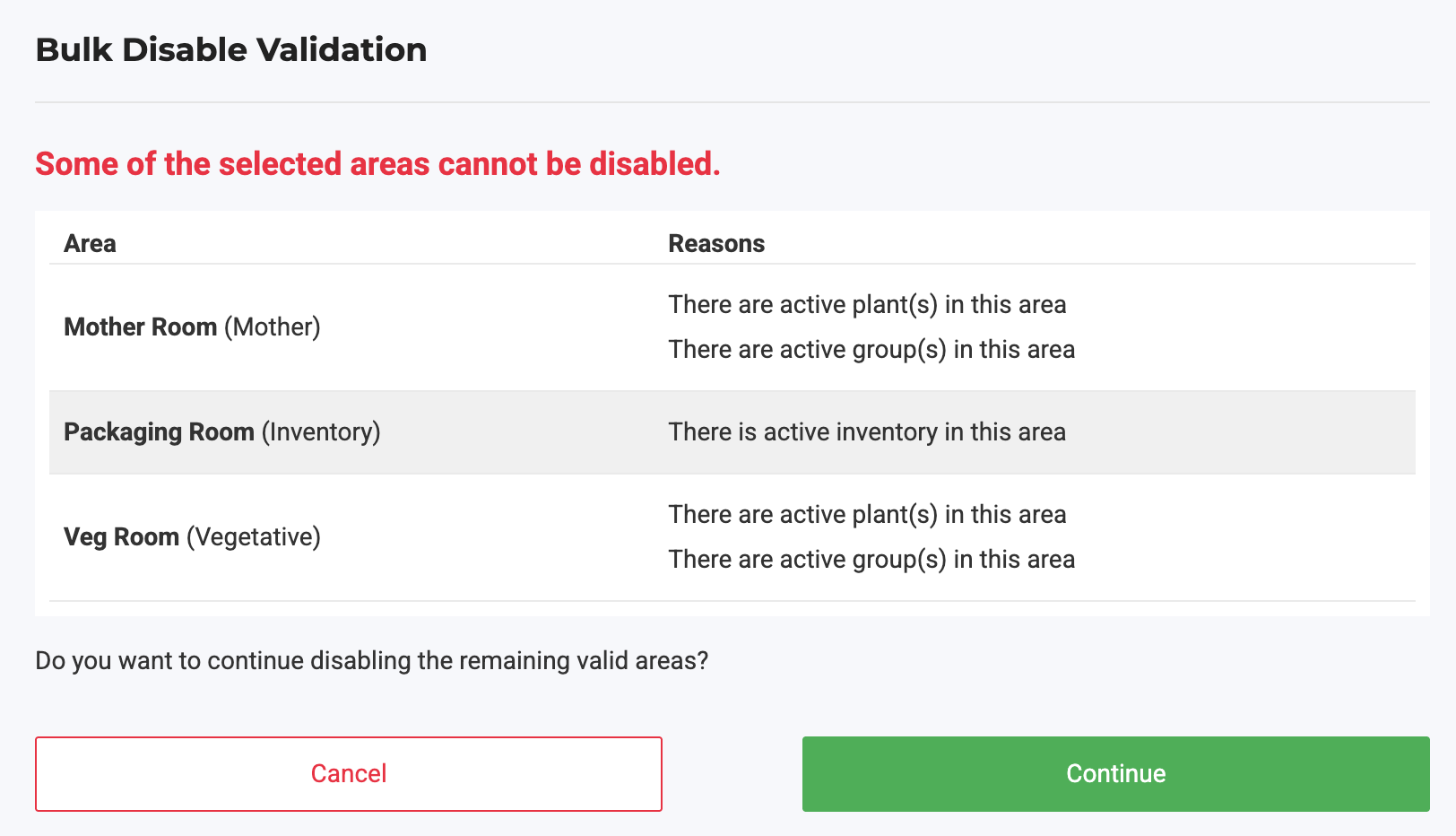Click the red cannot be disabled warning

click(377, 164)
